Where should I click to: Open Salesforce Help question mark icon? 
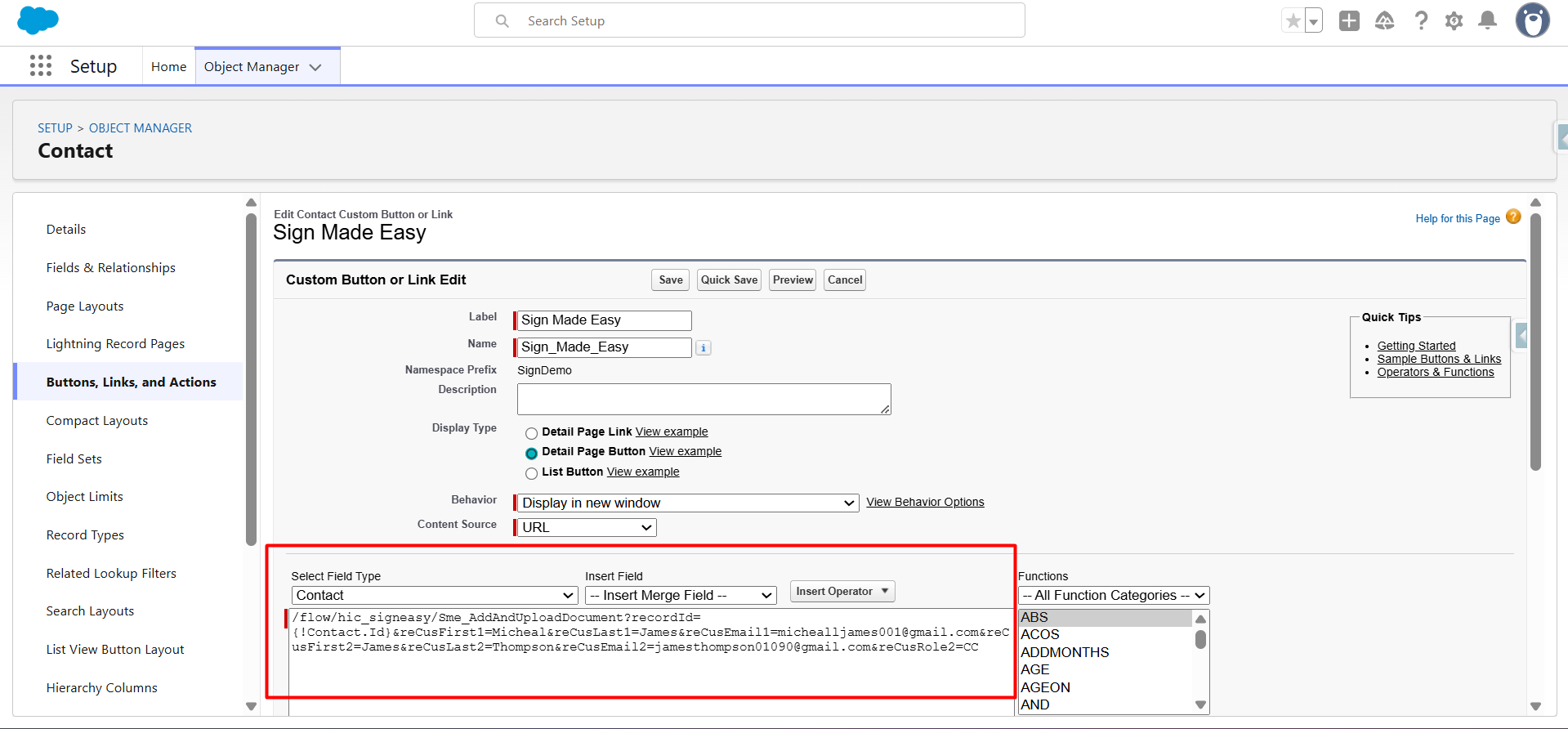pos(1421,21)
